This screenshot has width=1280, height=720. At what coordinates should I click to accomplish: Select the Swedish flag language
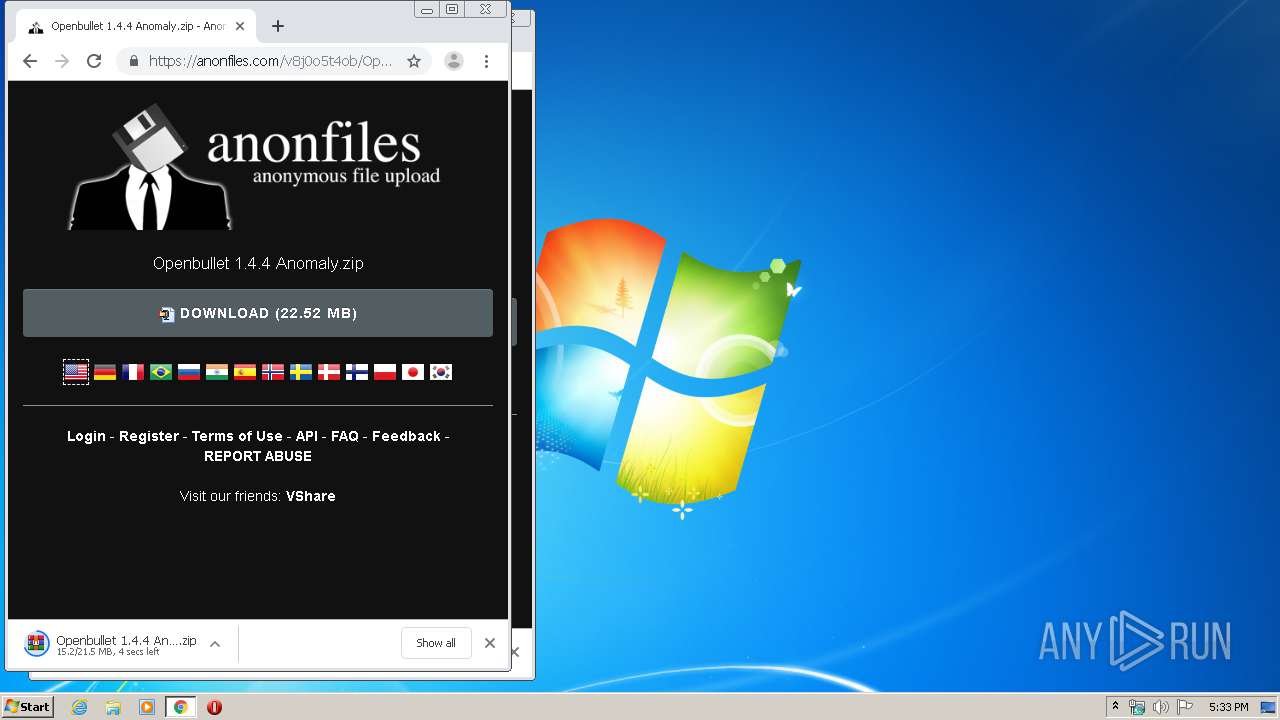pos(301,372)
